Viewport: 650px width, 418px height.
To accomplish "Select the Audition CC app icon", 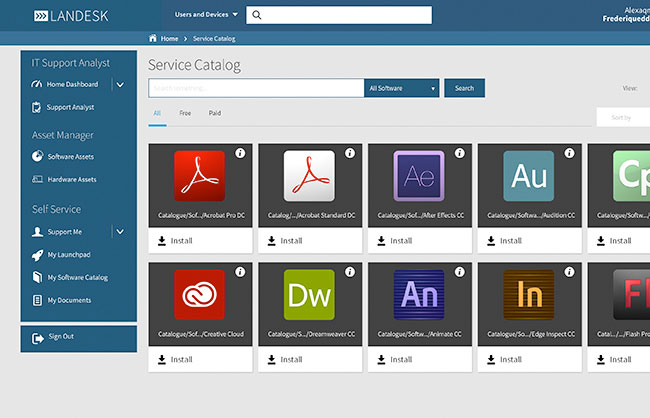I will [528, 175].
